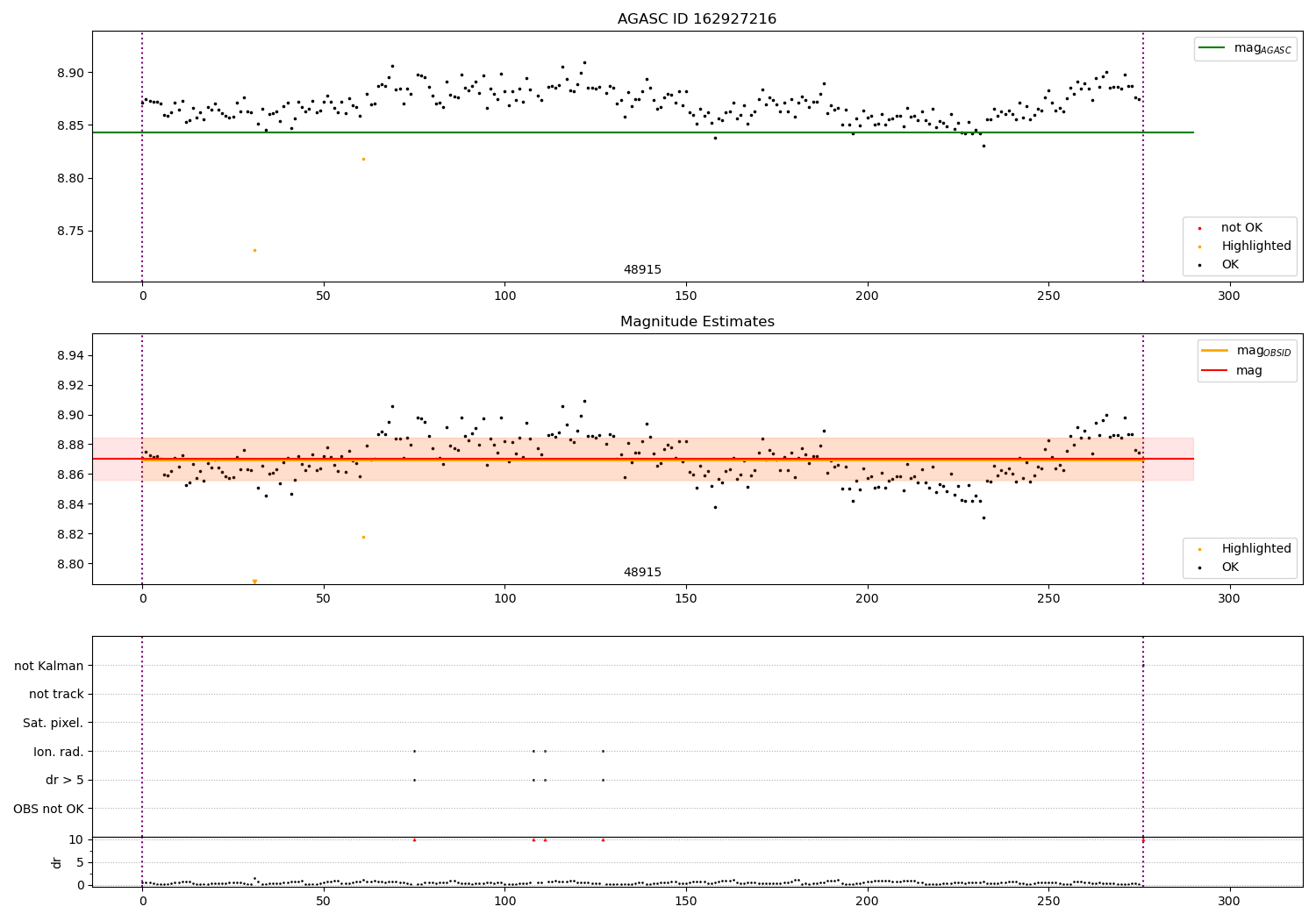Click the '48915' label in Magnitude Estimates plot
The width and height of the screenshot is (1316, 921).
[642, 573]
